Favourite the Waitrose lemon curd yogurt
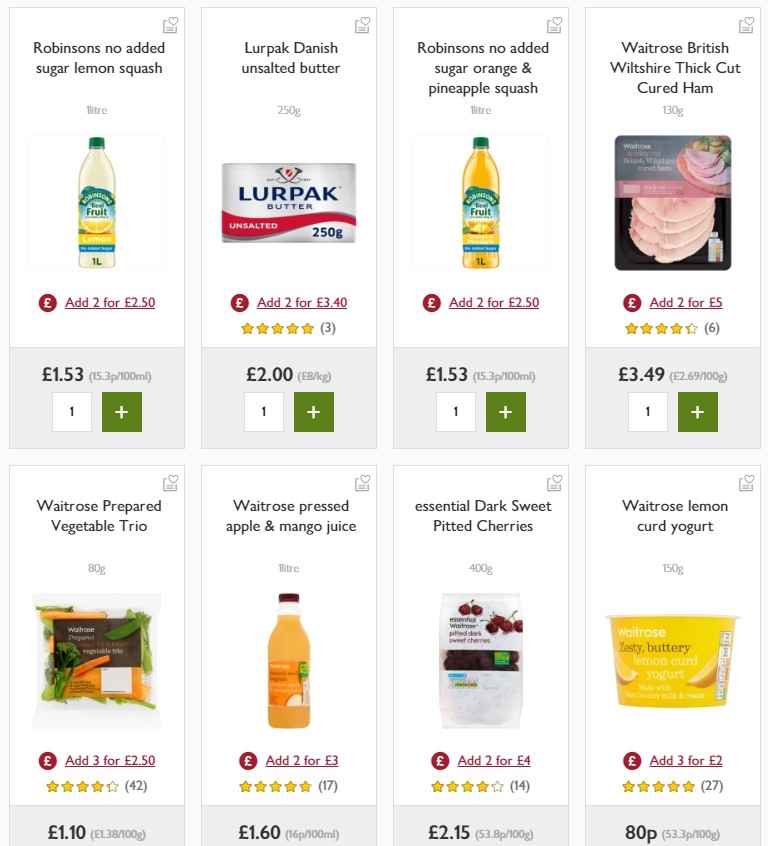Image resolution: width=768 pixels, height=846 pixels. pos(746,483)
